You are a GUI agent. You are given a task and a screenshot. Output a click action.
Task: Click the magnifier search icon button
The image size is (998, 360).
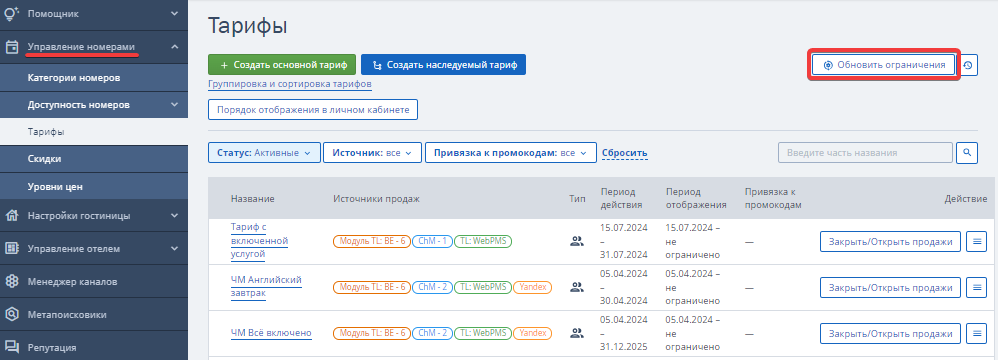pyautogui.click(x=967, y=153)
